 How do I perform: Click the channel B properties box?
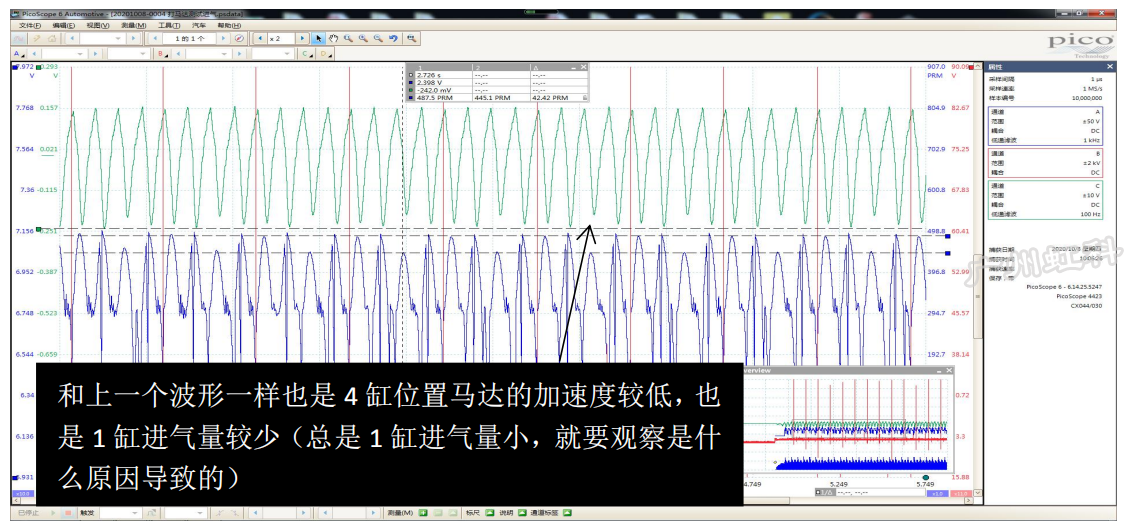click(1045, 163)
